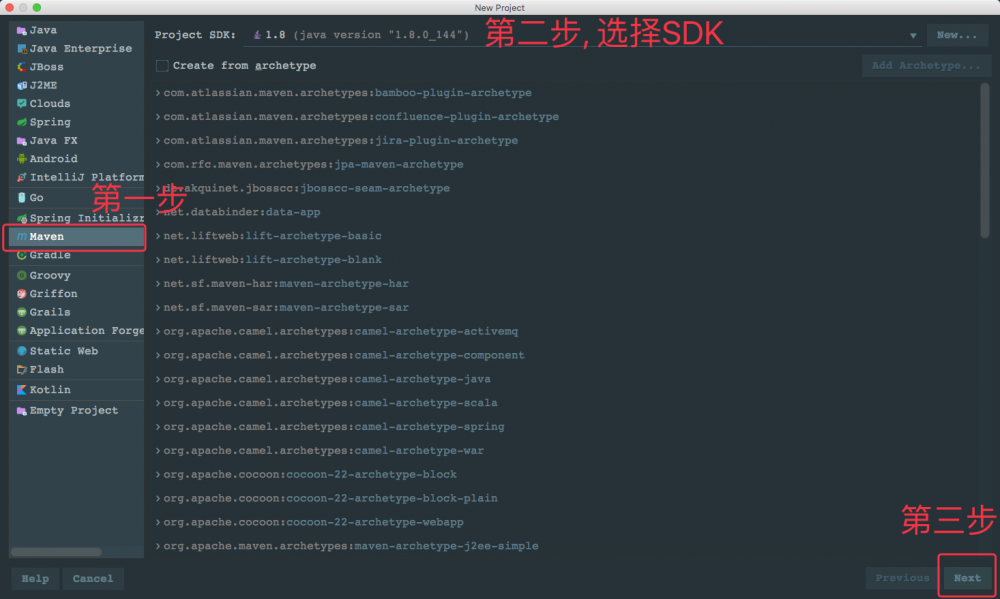
Task: Click the Next button
Action: pyautogui.click(x=967, y=579)
